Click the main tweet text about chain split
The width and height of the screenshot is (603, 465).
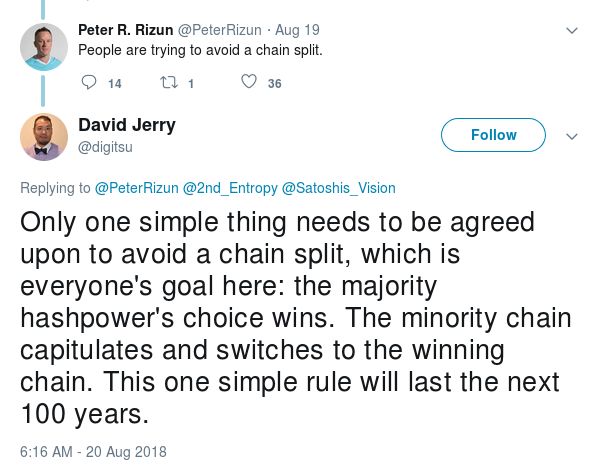[295, 317]
